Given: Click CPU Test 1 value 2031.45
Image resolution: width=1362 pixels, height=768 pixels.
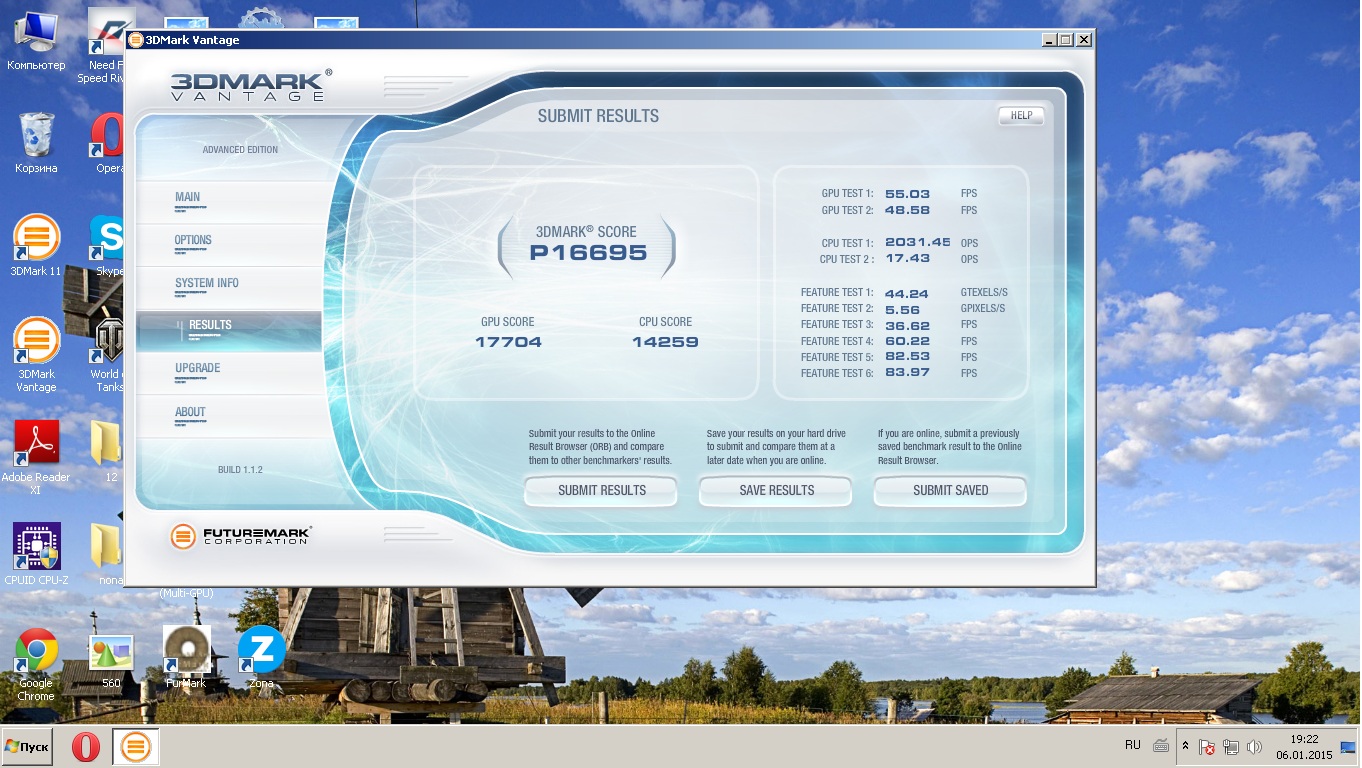Looking at the screenshot, I should (x=918, y=243).
